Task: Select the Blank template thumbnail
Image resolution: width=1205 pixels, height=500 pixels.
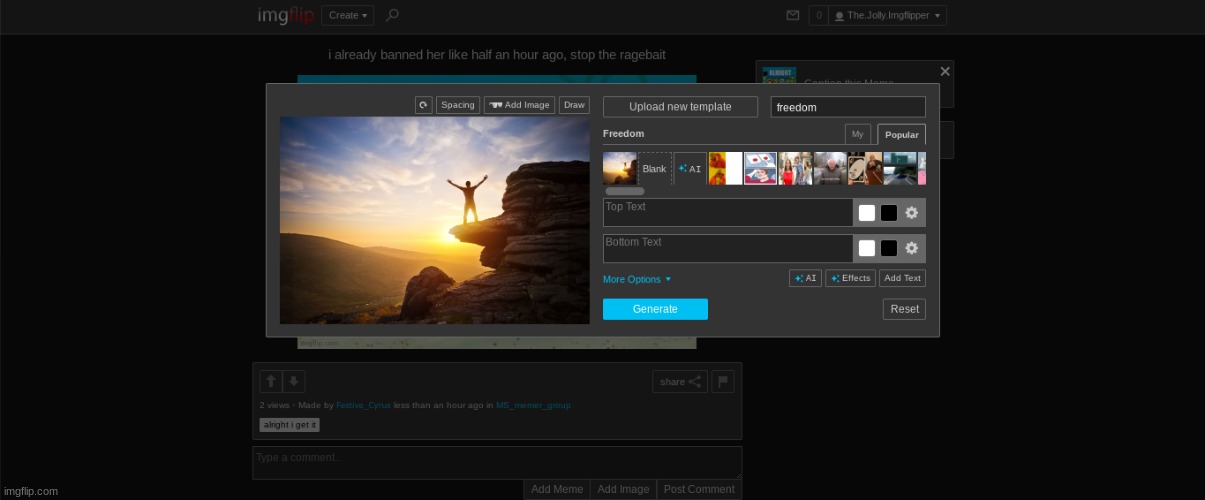Action: pyautogui.click(x=654, y=169)
